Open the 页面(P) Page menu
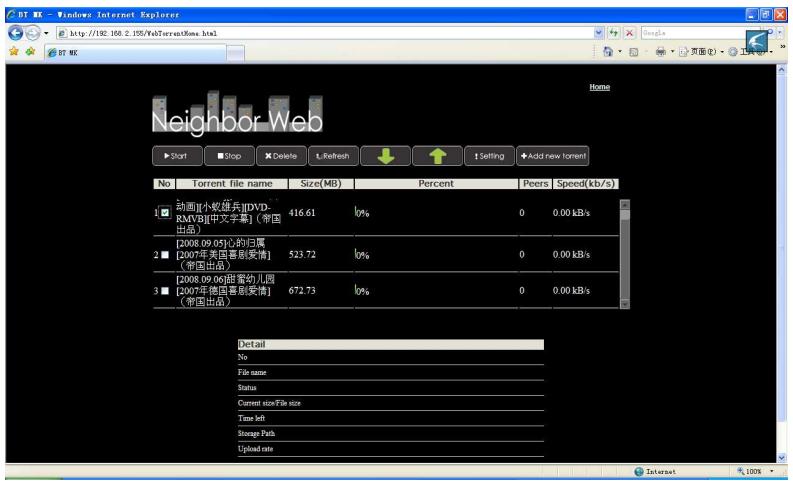 point(701,52)
